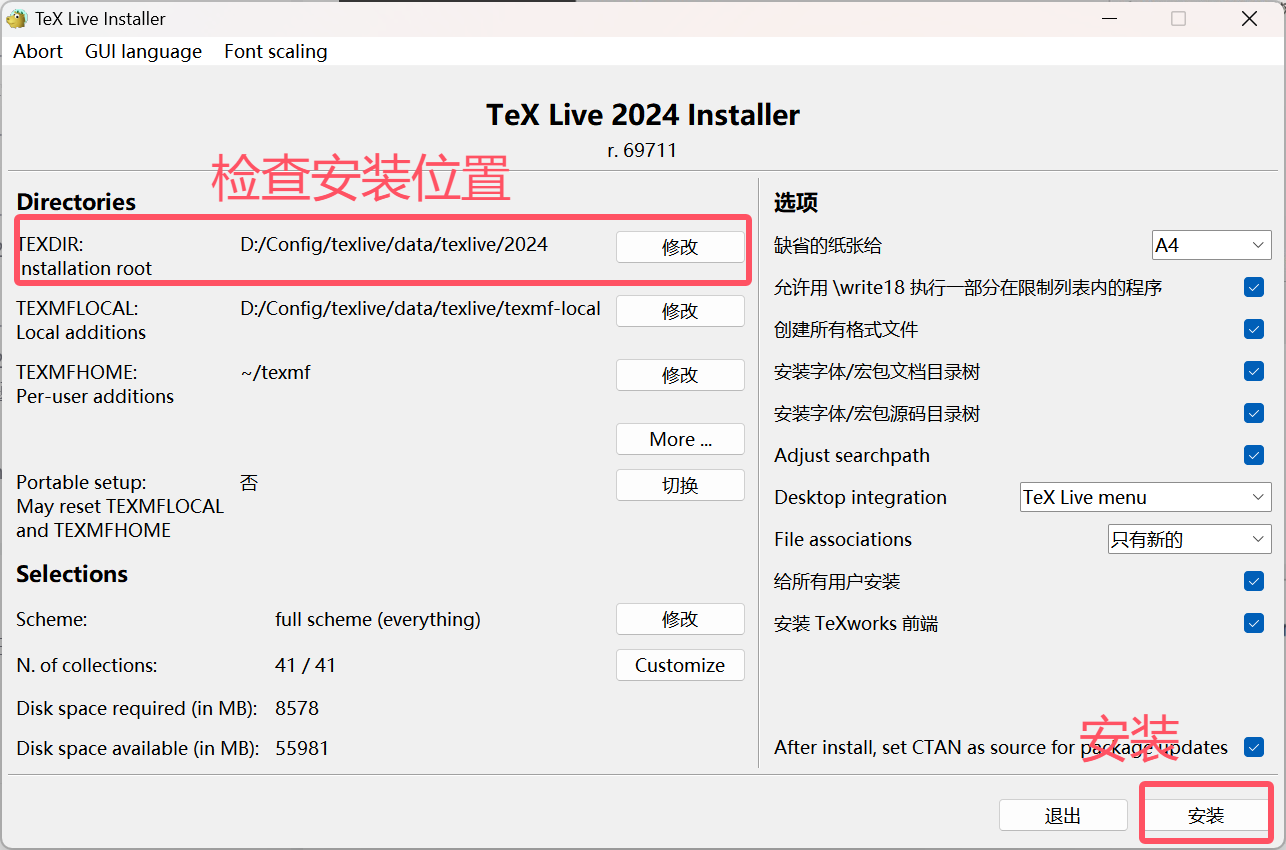Click the 选项 heading

(796, 203)
